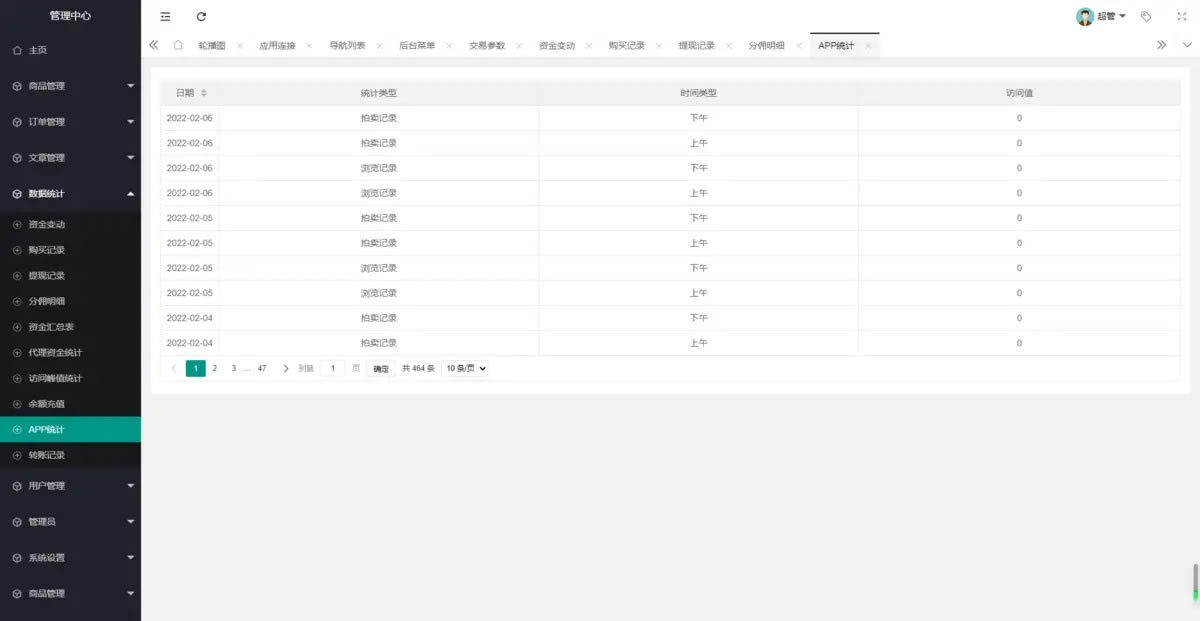The height and width of the screenshot is (621, 1200).
Task: Close the 应用连接 tab
Action: [x=309, y=46]
